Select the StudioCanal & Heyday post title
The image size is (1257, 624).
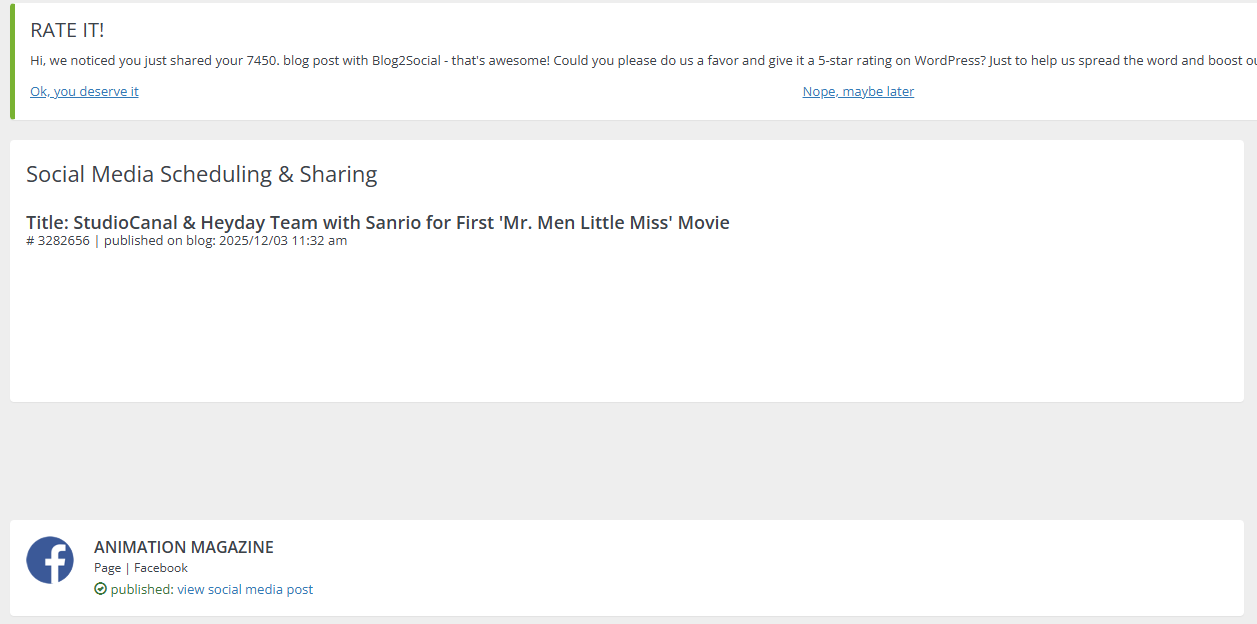(377, 222)
